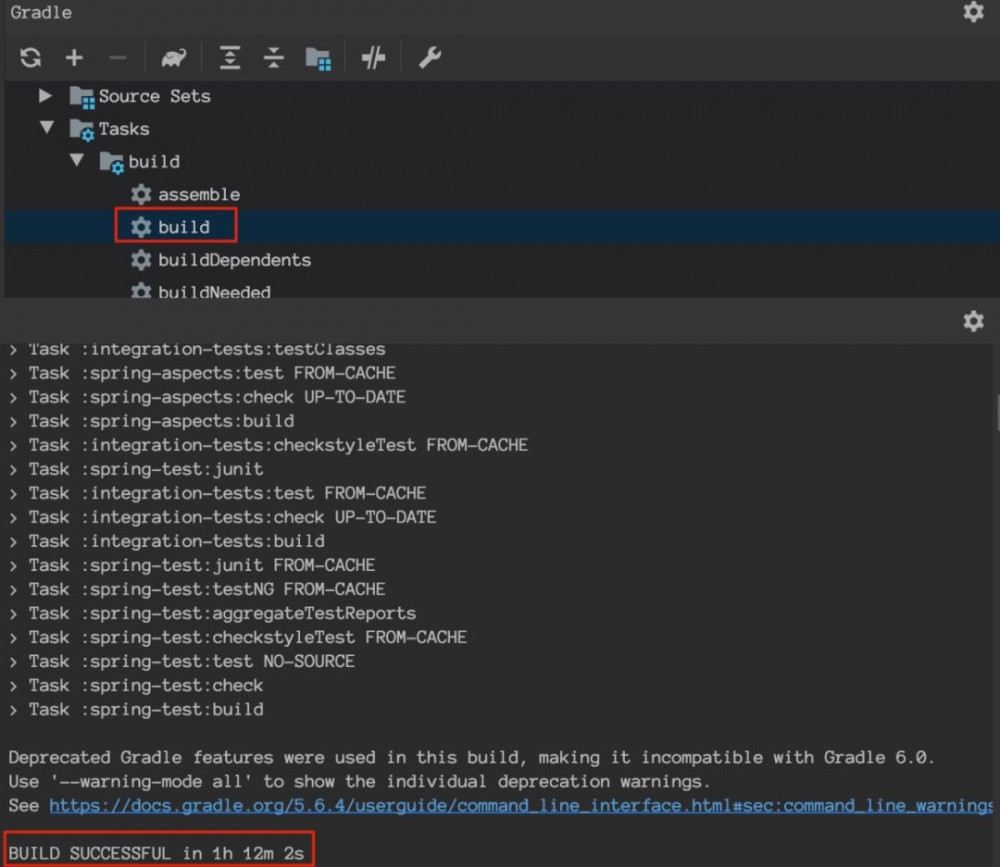Click the Reload All Gradle Projects icon

31,58
